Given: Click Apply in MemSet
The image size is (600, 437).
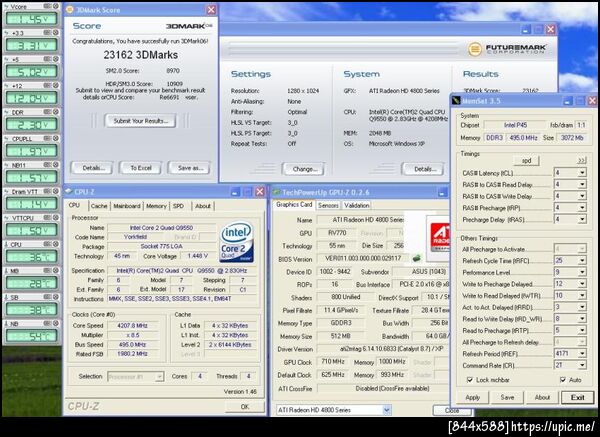Looking at the screenshot, I should pyautogui.click(x=473, y=397).
